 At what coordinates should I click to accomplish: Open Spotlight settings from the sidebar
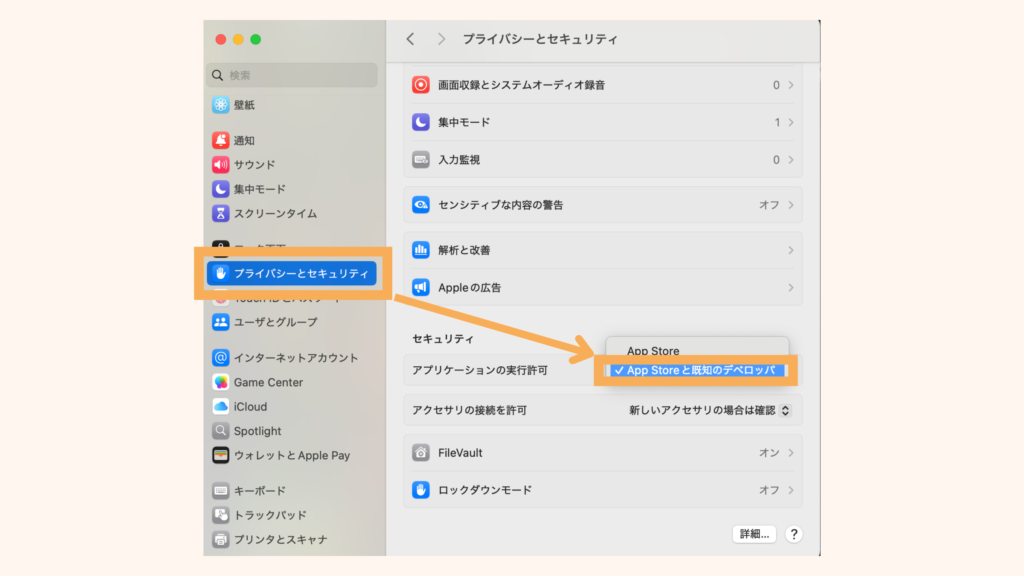click(x=222, y=430)
